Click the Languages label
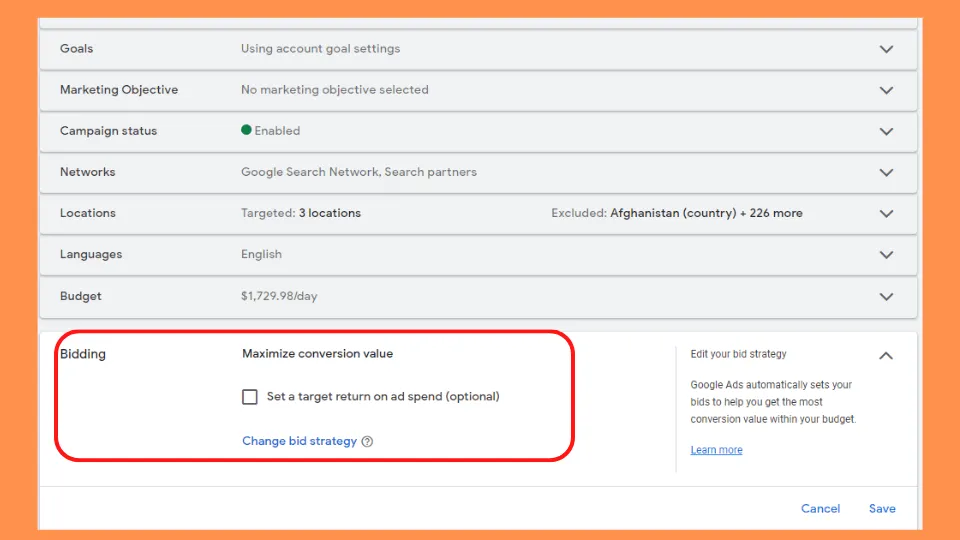The image size is (960, 540). coord(91,254)
